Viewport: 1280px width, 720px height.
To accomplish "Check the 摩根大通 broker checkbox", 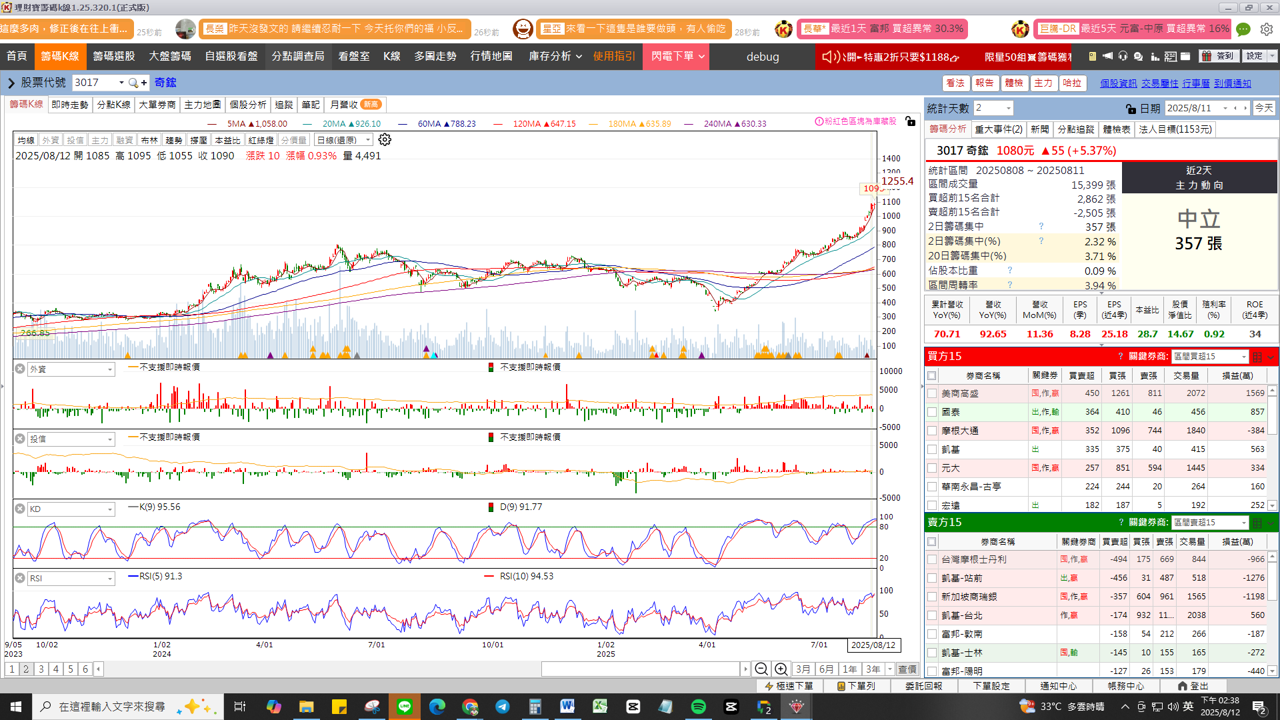I will (x=932, y=431).
